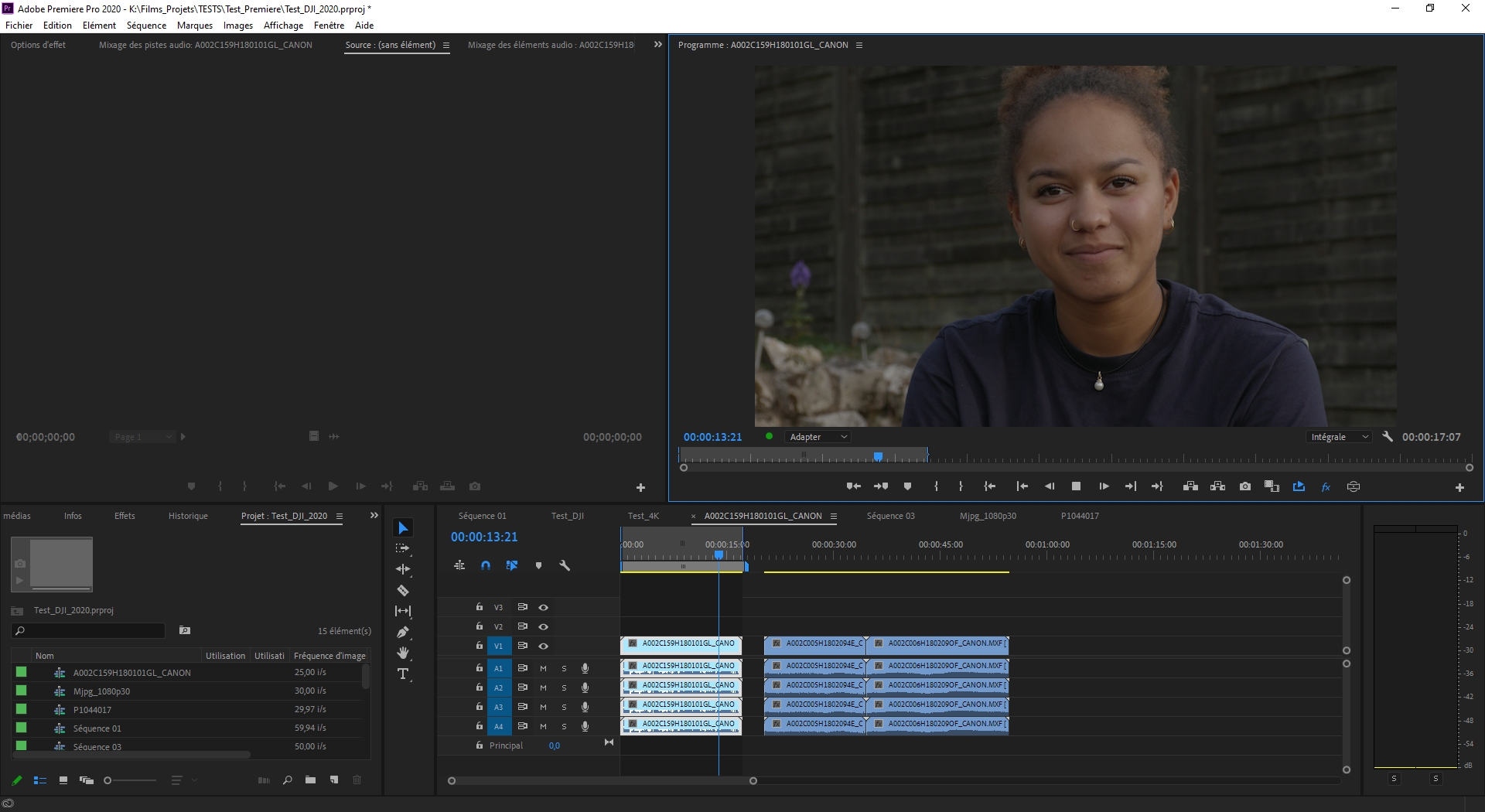Viewport: 1485px width, 812px height.
Task: Toggle lock on track V3
Action: pos(480,607)
